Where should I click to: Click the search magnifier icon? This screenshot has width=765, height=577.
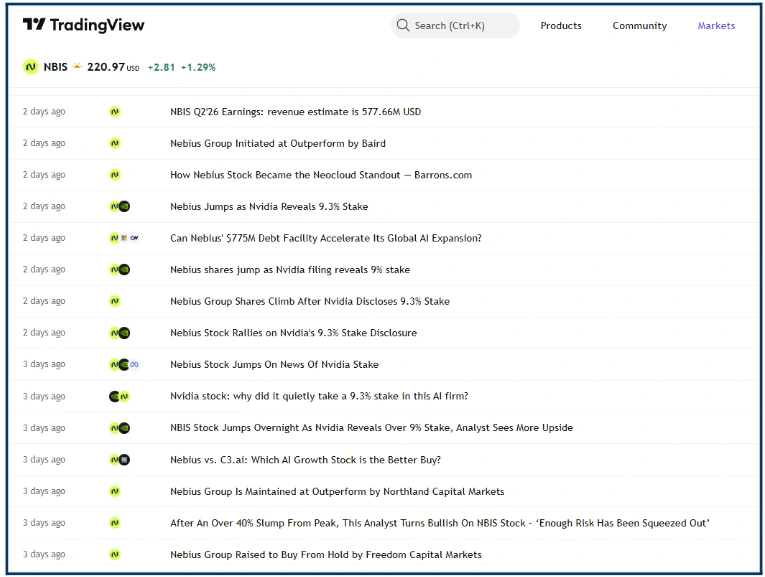403,25
